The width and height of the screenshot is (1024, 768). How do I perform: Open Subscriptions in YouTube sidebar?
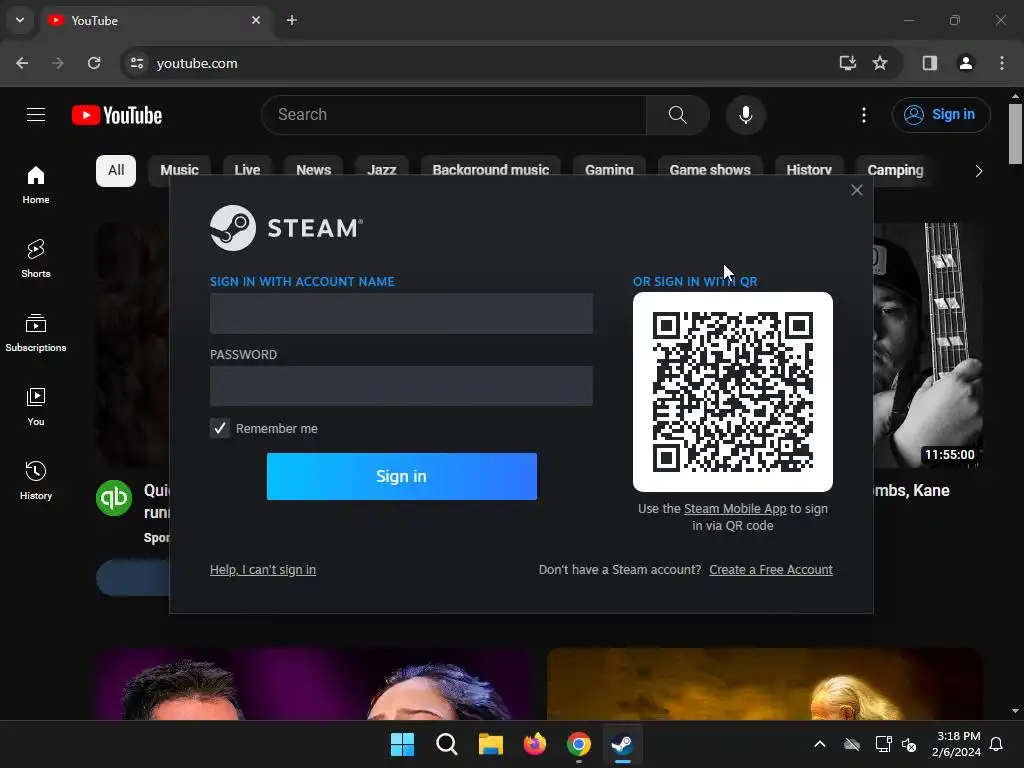click(x=36, y=332)
